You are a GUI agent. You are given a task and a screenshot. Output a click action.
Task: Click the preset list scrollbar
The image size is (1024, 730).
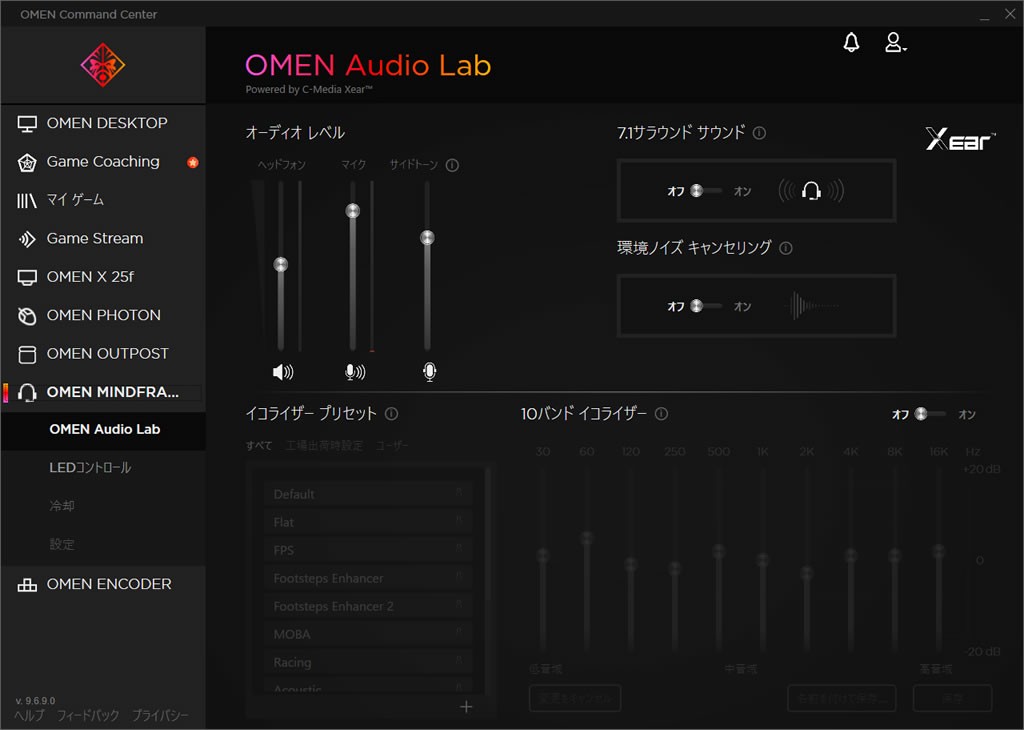[x=488, y=534]
